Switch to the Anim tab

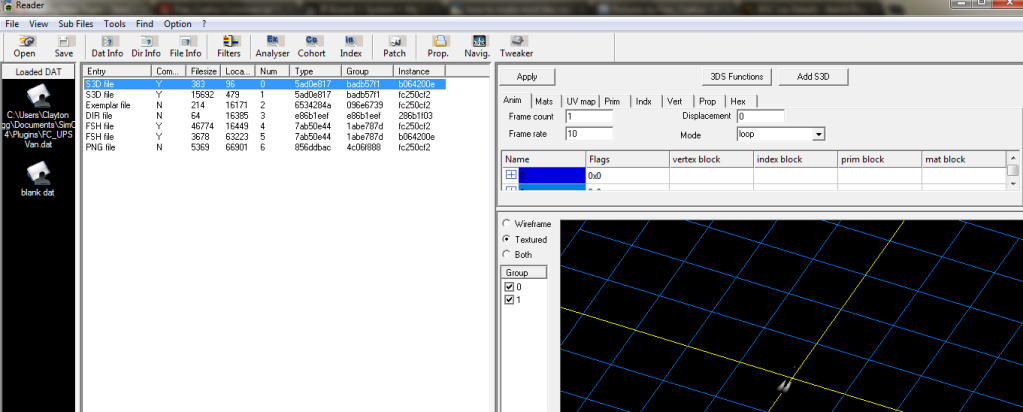512,101
